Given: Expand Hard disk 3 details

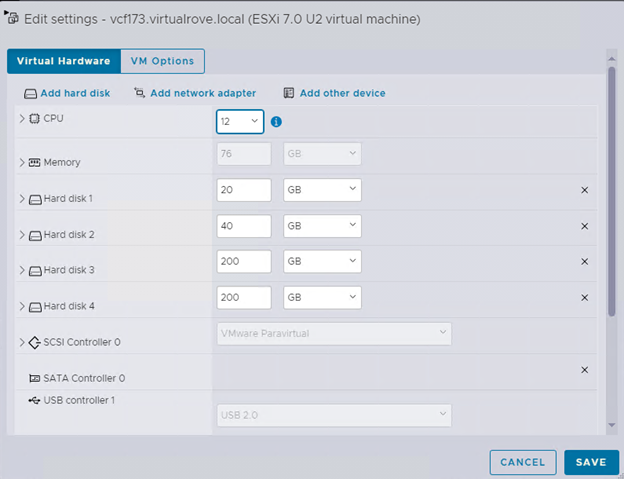Looking at the screenshot, I should [x=22, y=270].
